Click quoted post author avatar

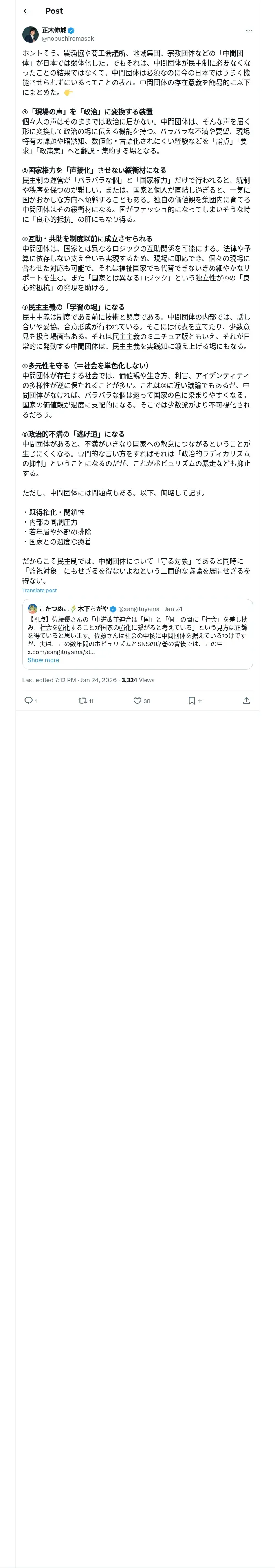click(32, 609)
